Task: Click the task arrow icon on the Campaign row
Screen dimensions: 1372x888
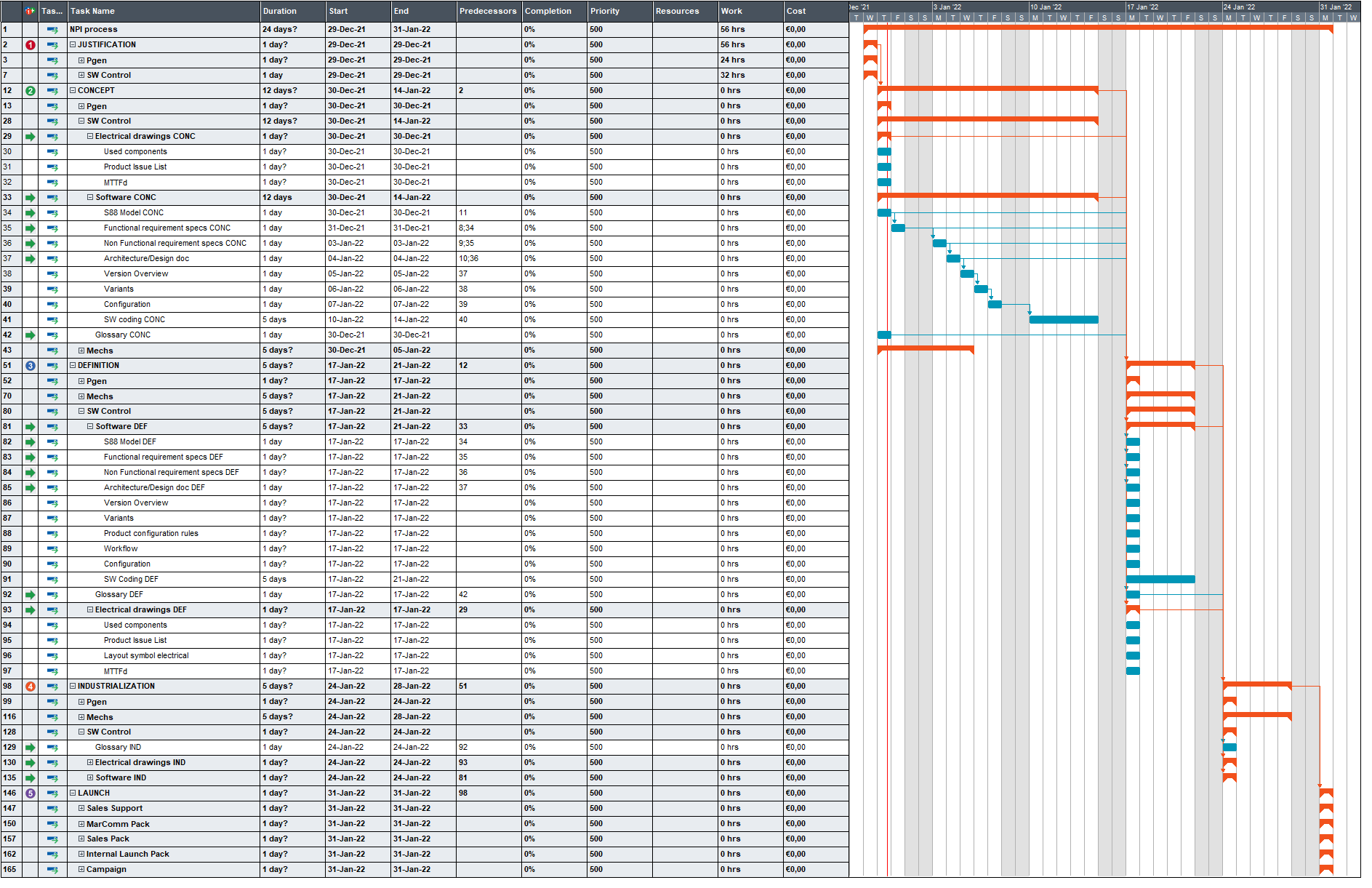Action: click(x=51, y=869)
